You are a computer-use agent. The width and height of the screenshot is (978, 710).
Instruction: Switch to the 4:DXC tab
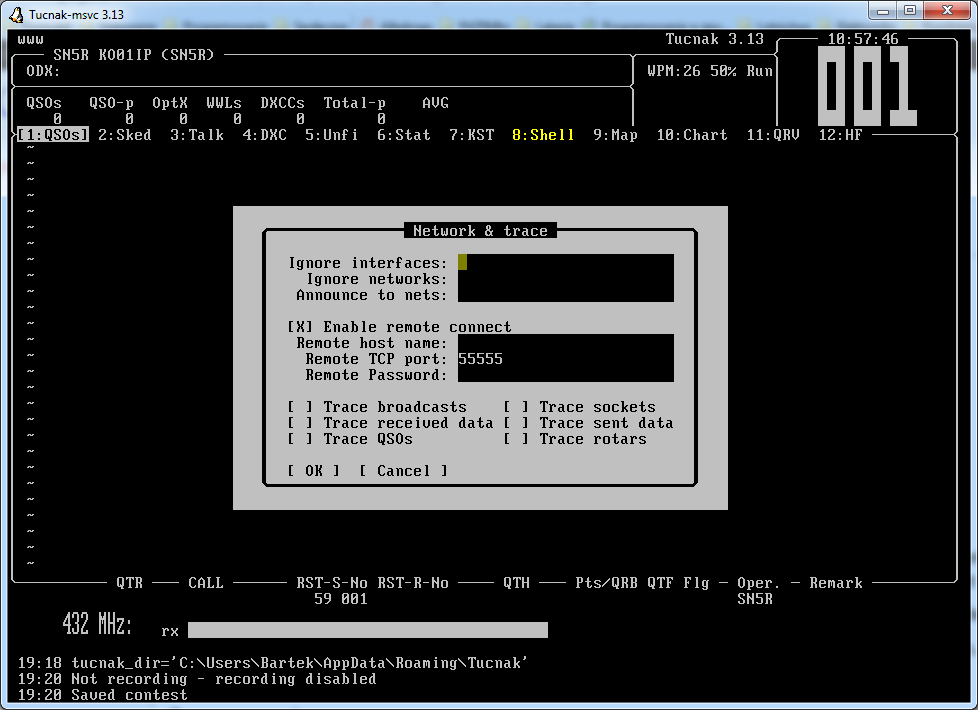264,135
